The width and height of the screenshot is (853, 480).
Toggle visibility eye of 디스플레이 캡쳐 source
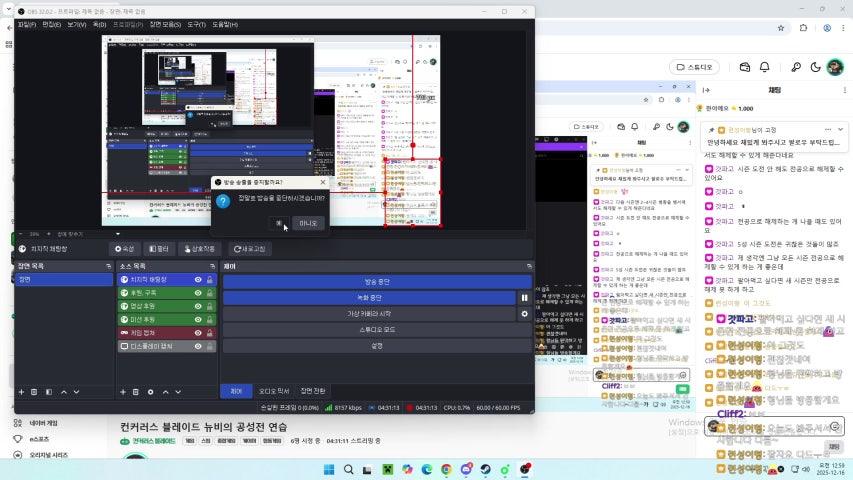coord(198,346)
